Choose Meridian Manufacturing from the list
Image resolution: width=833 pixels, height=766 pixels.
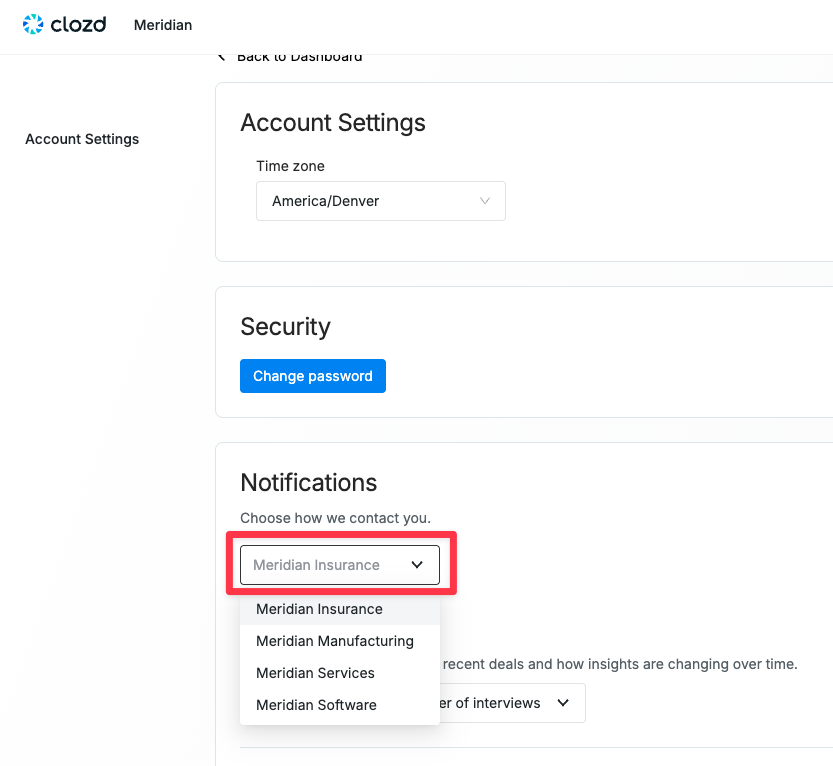(x=334, y=641)
